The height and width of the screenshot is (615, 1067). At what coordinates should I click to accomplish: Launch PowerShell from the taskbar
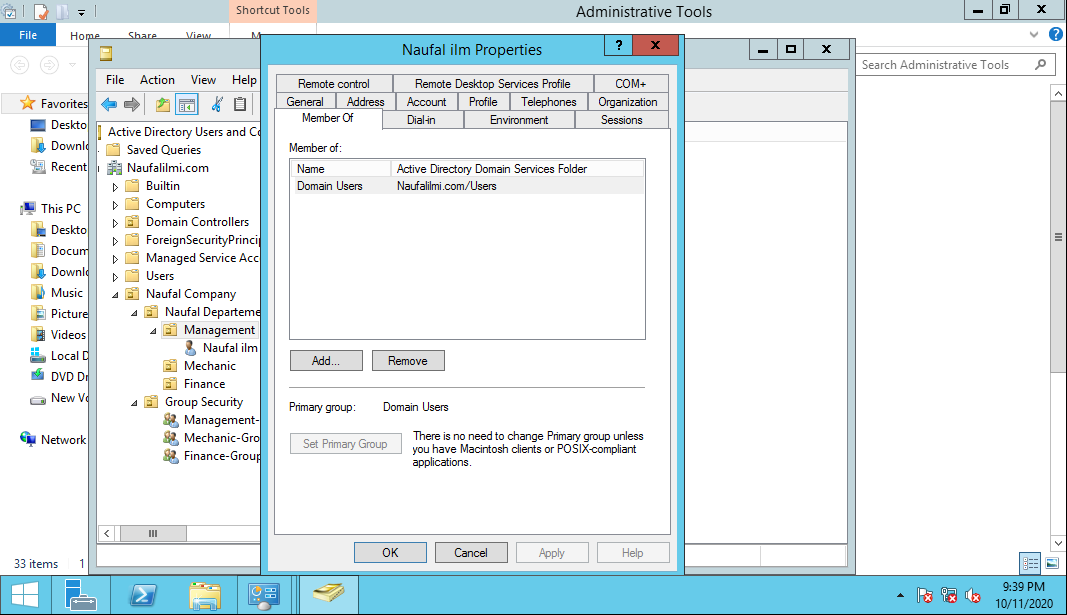(143, 595)
